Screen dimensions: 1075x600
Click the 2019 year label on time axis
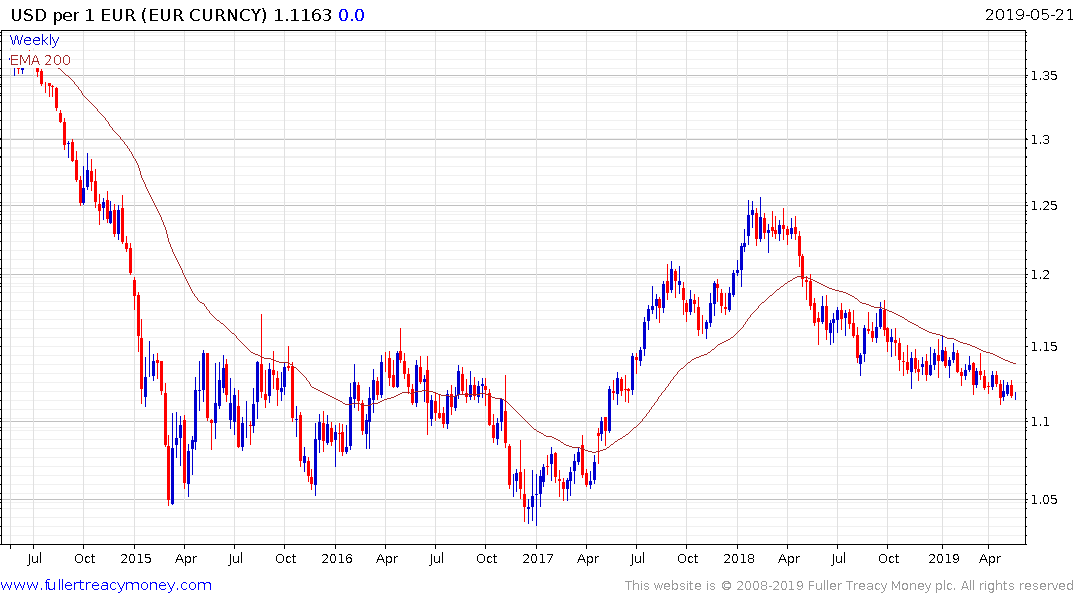(x=943, y=558)
